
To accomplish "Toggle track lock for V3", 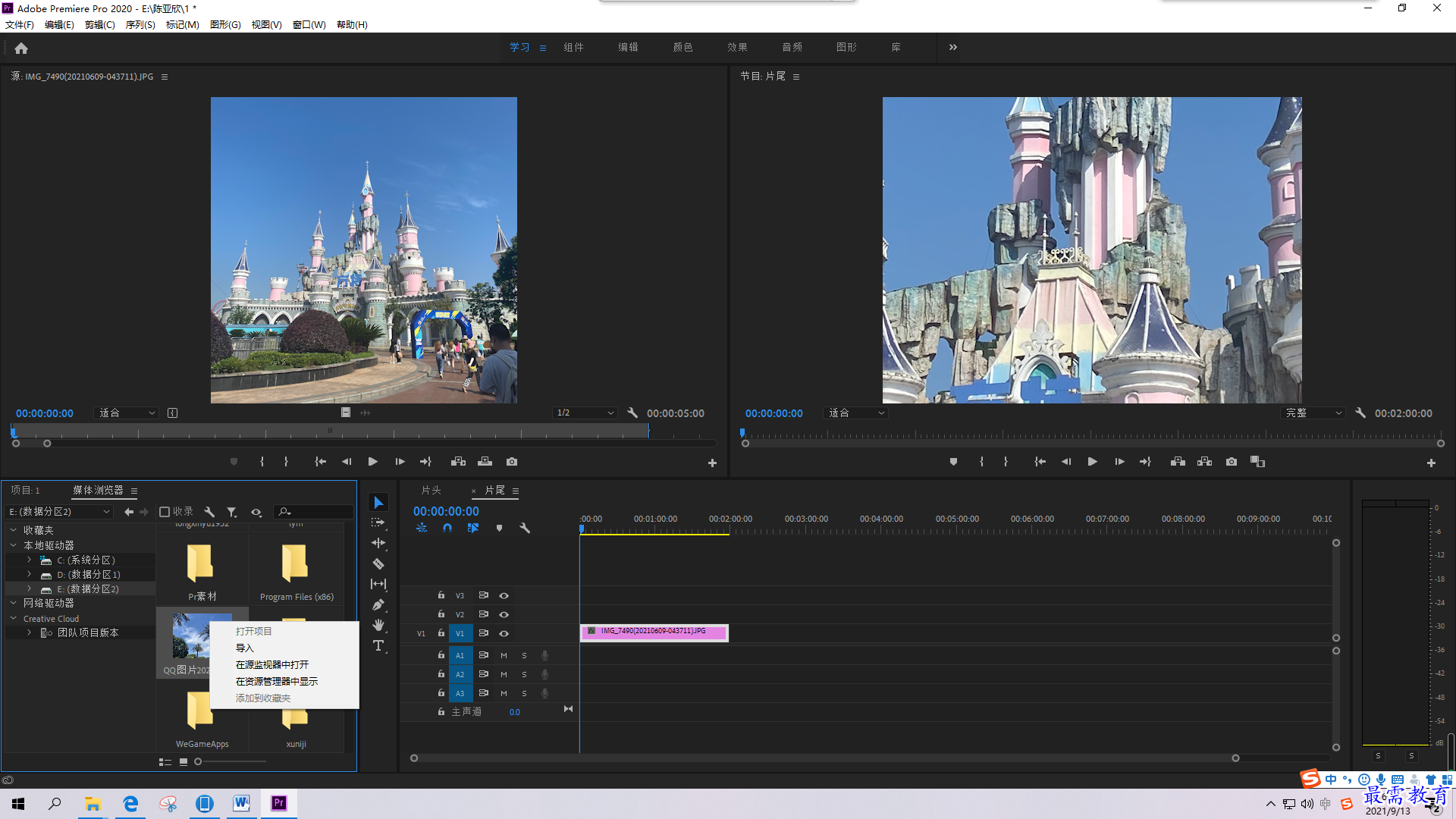I will [x=441, y=595].
